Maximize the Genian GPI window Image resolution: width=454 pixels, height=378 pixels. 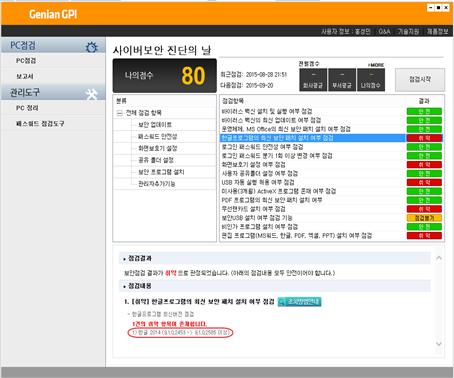(438, 8)
